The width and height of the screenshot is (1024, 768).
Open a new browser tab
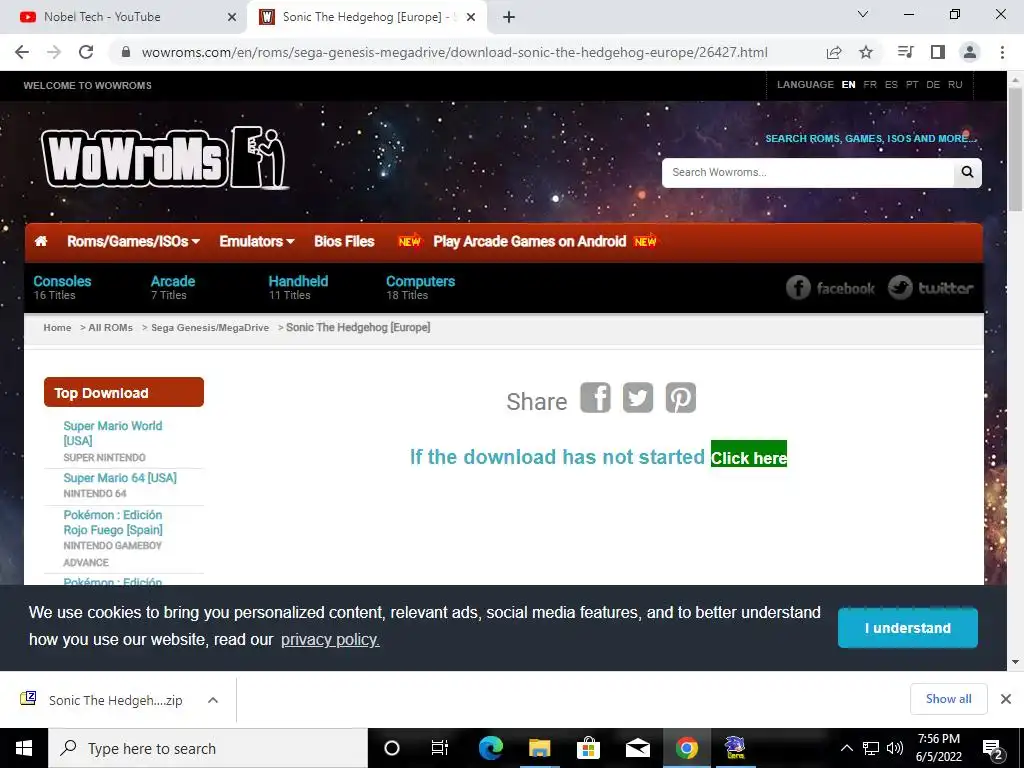coord(509,17)
